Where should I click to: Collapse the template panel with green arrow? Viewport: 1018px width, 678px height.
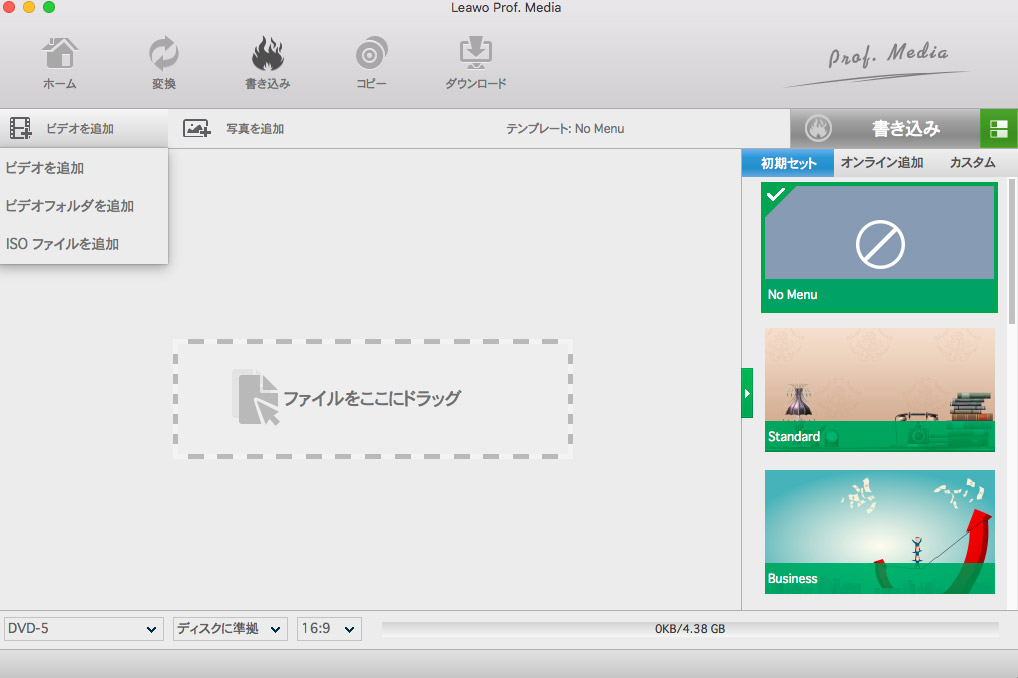(x=746, y=394)
